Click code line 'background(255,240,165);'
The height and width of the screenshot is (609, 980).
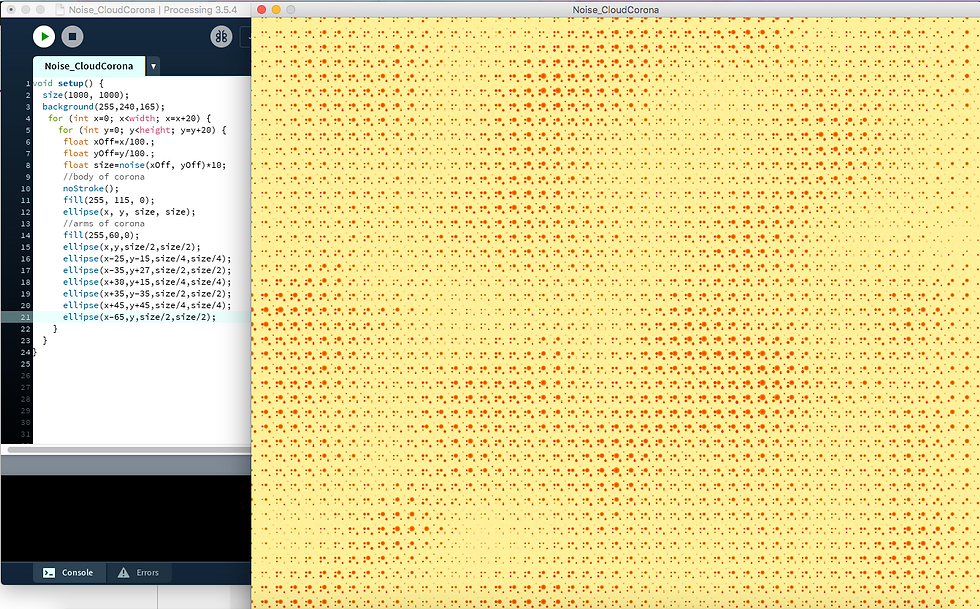pyautogui.click(x=104, y=106)
